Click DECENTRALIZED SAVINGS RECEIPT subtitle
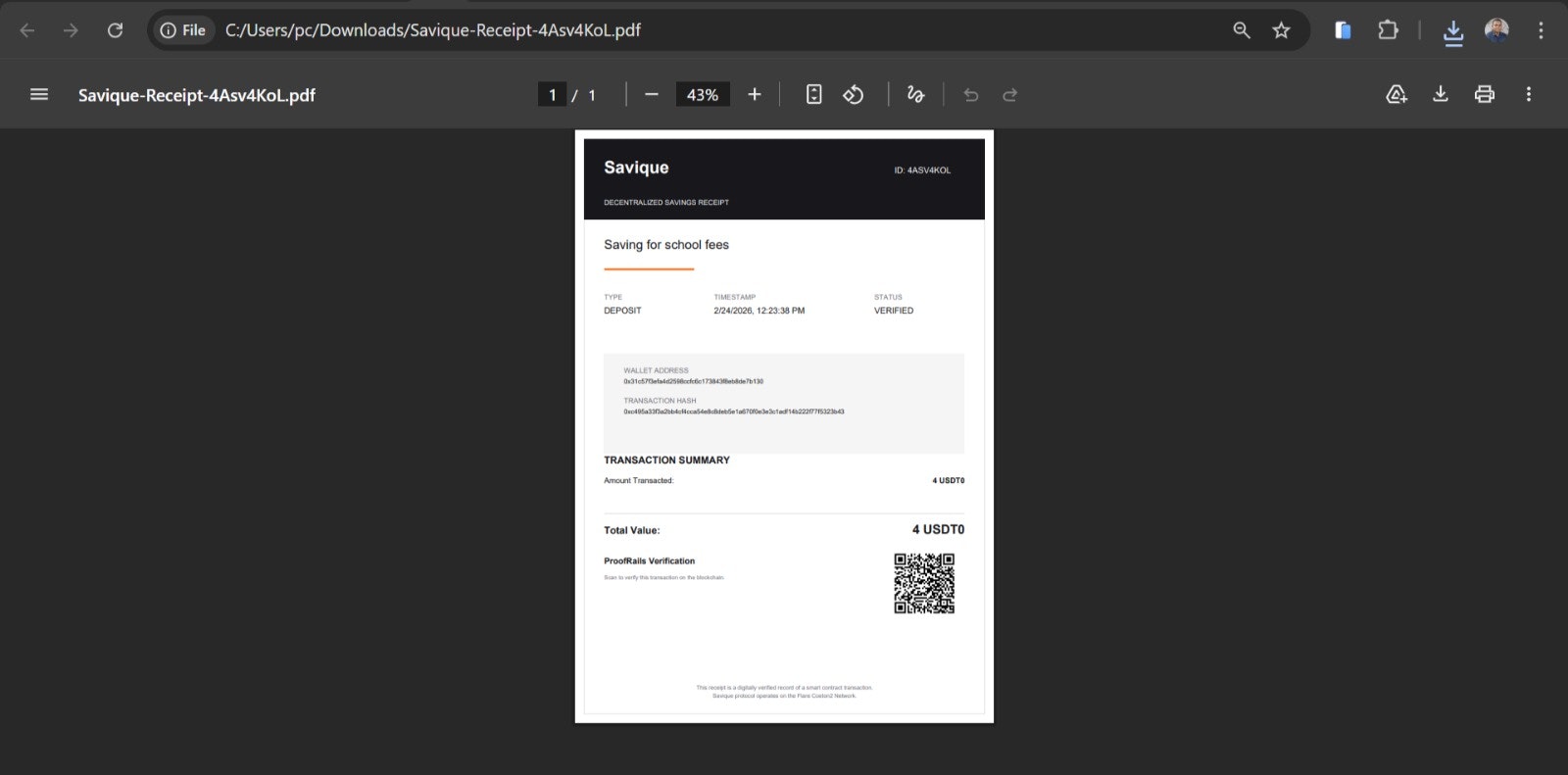Image resolution: width=1568 pixels, height=775 pixels. (666, 203)
